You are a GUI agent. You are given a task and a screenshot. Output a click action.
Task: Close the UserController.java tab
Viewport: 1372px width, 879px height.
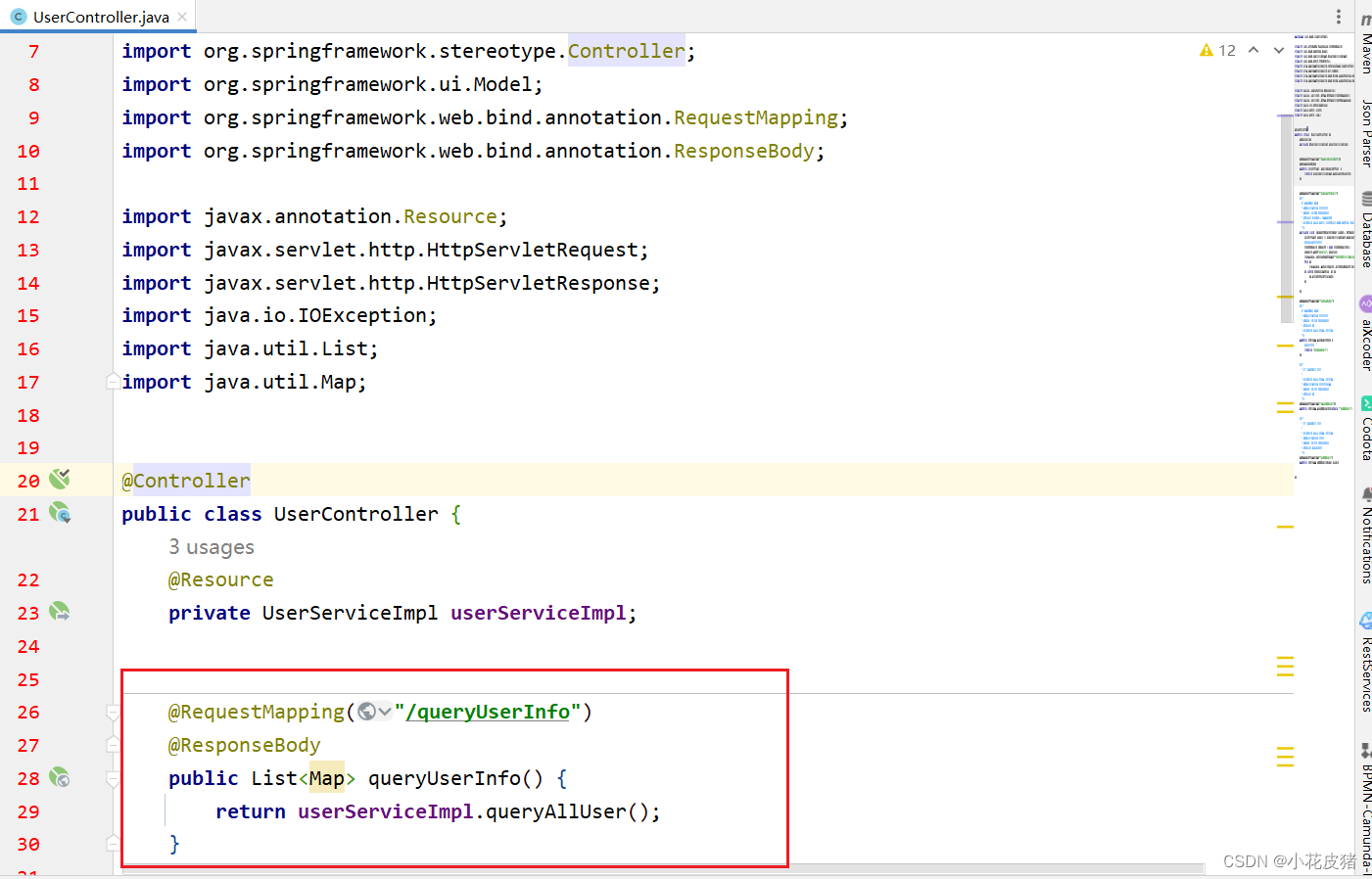click(x=182, y=17)
